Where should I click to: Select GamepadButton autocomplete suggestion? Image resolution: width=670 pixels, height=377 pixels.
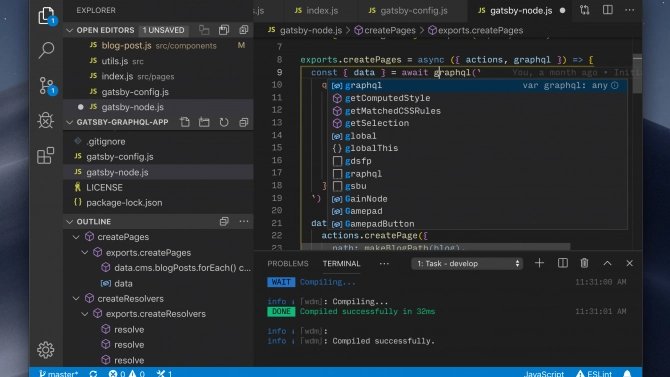tap(477, 224)
